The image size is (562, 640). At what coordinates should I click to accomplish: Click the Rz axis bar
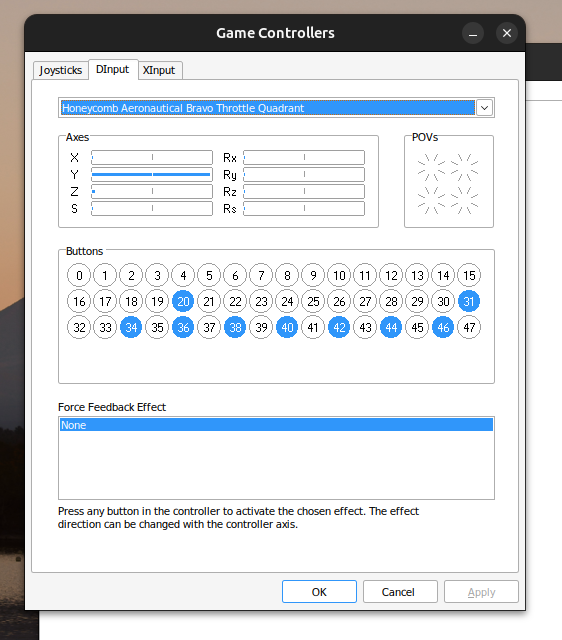(x=304, y=191)
